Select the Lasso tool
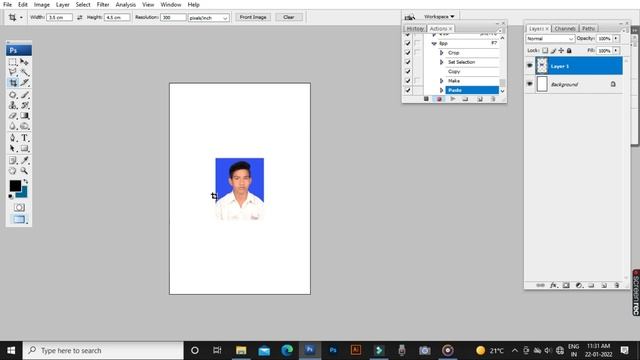Image resolution: width=640 pixels, height=360 pixels. coord(13,72)
